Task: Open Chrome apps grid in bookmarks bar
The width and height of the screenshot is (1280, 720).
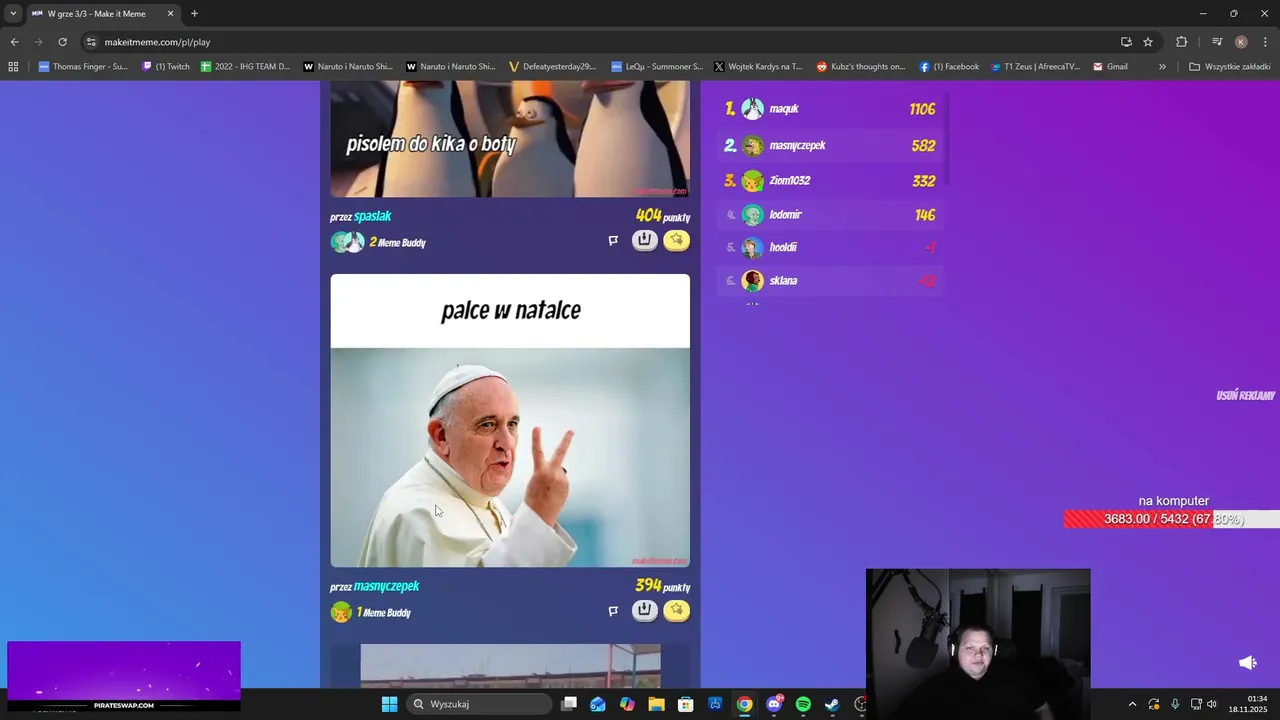Action: coord(13,67)
